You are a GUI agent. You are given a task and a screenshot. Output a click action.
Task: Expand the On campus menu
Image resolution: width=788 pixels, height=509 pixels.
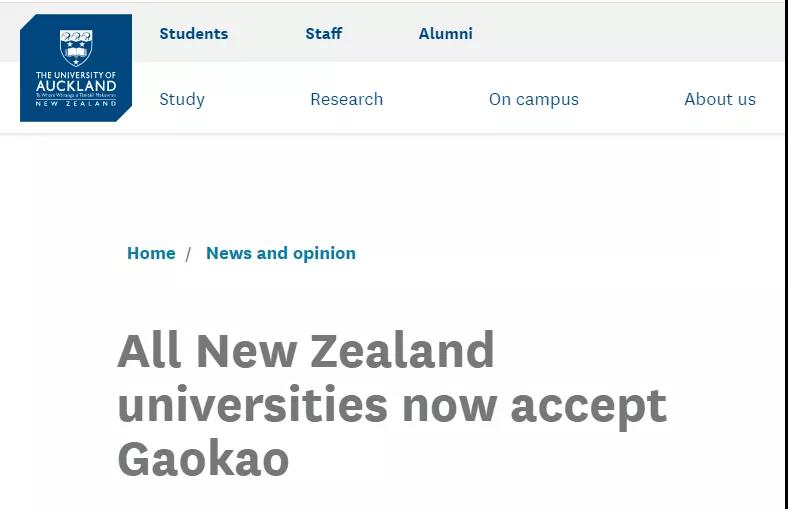click(534, 99)
